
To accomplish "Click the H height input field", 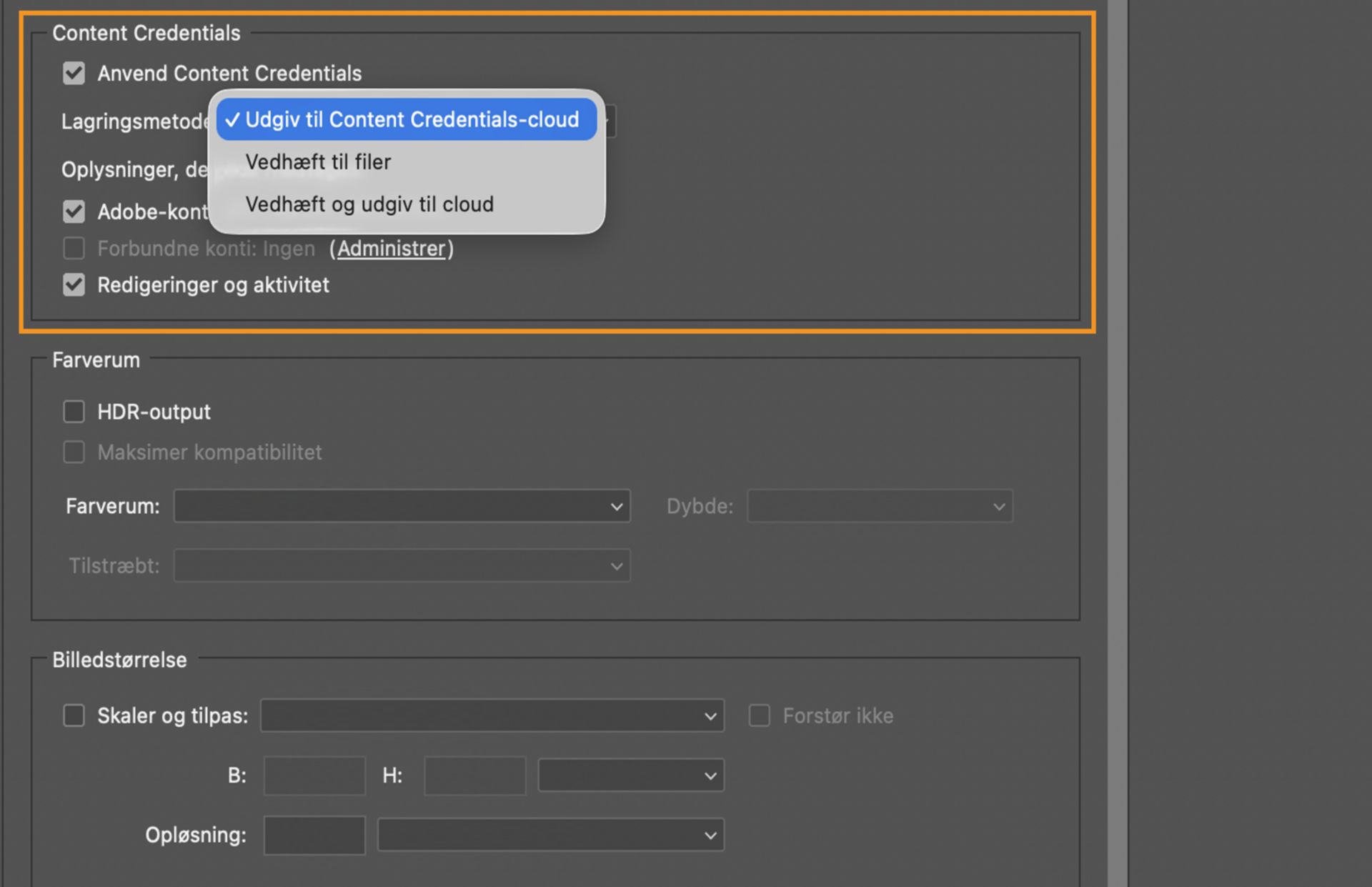I will point(474,775).
